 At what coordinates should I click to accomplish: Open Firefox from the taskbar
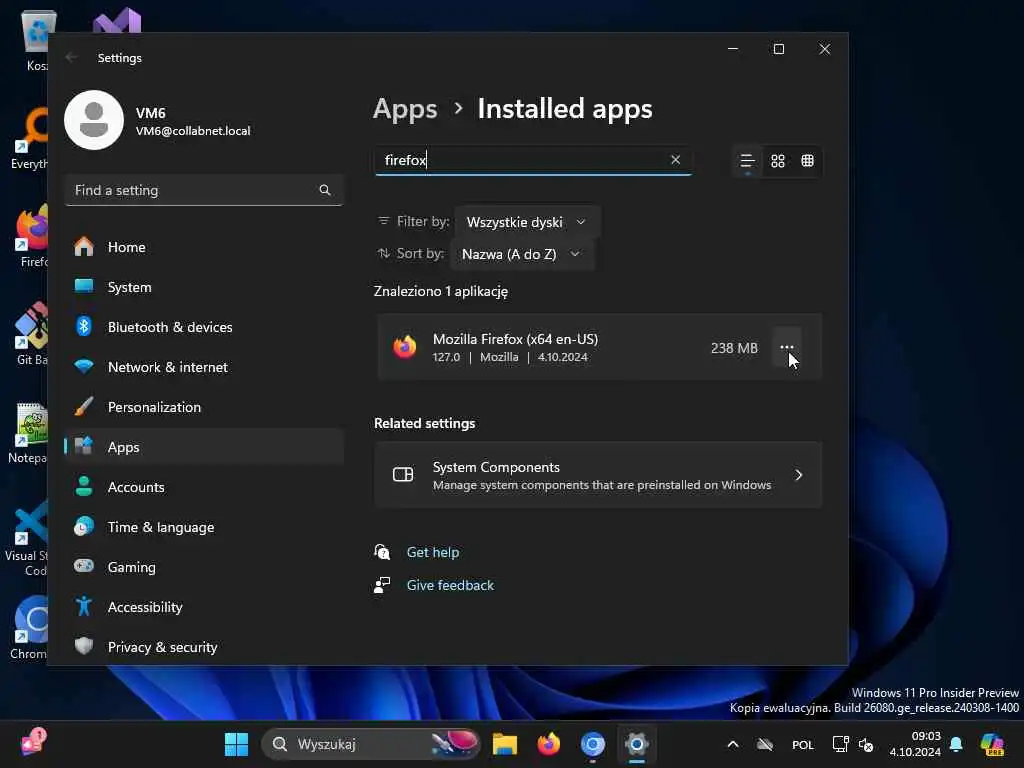click(549, 744)
